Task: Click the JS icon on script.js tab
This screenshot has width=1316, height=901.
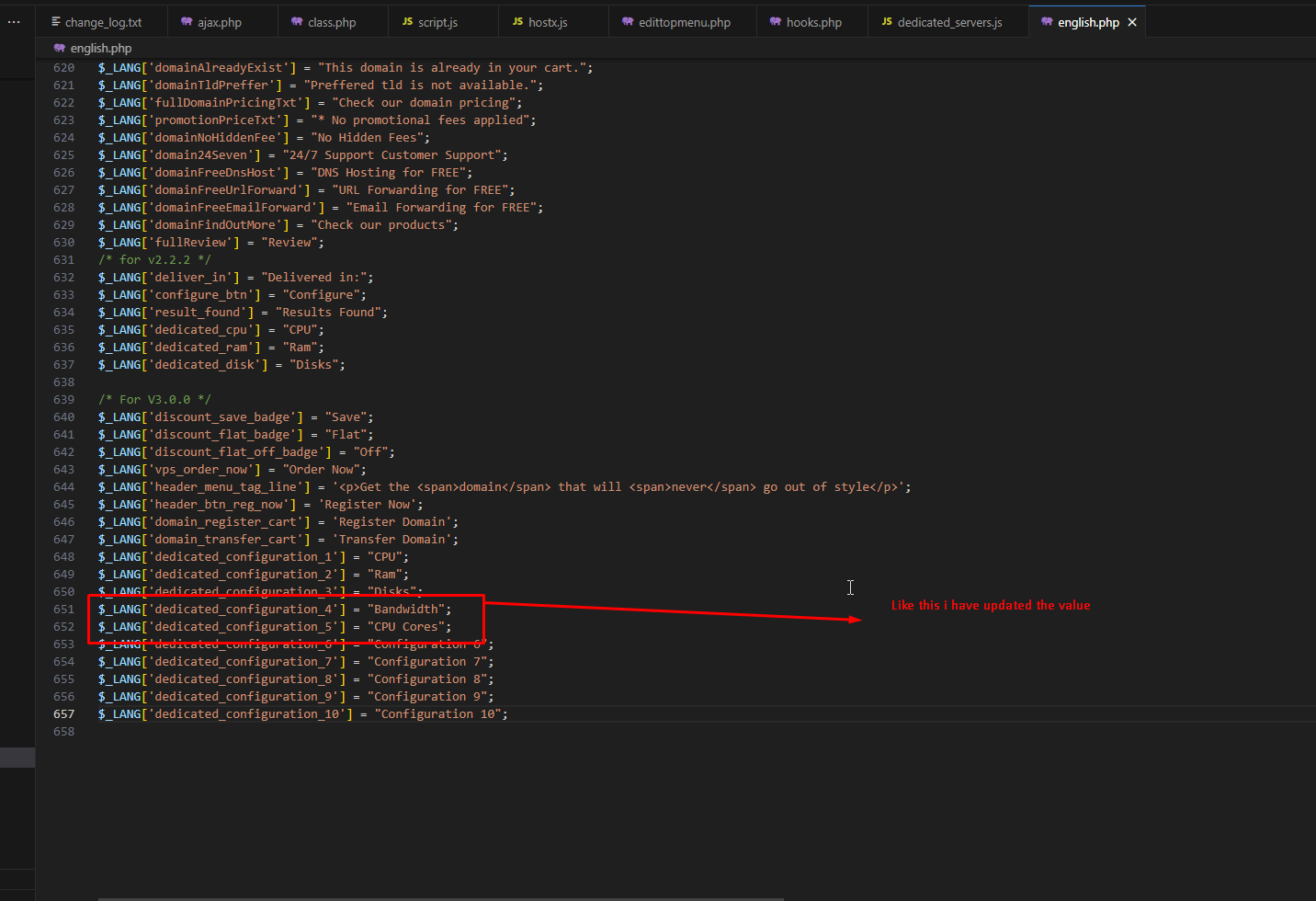Action: point(407,22)
